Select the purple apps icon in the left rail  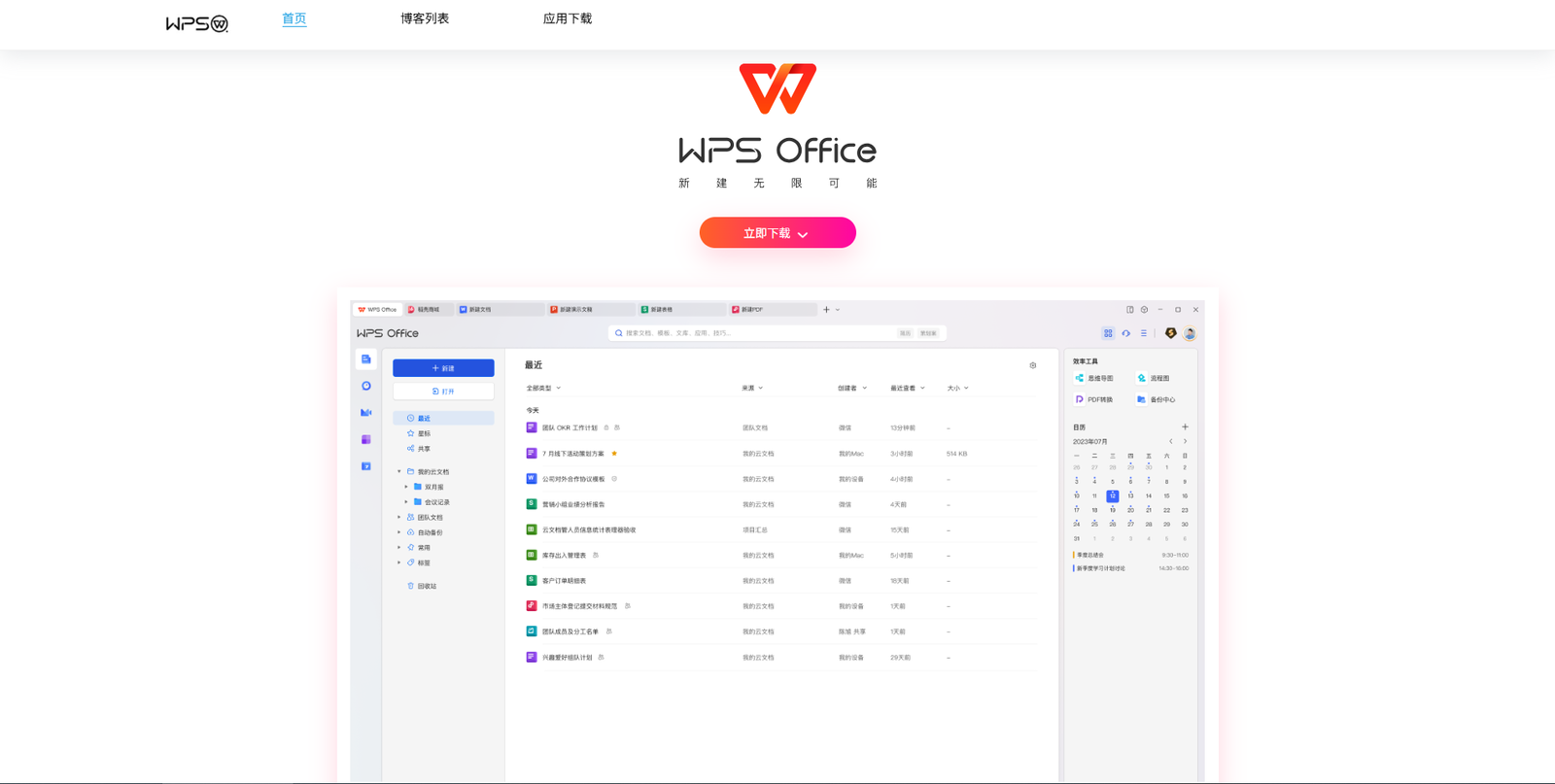point(366,439)
